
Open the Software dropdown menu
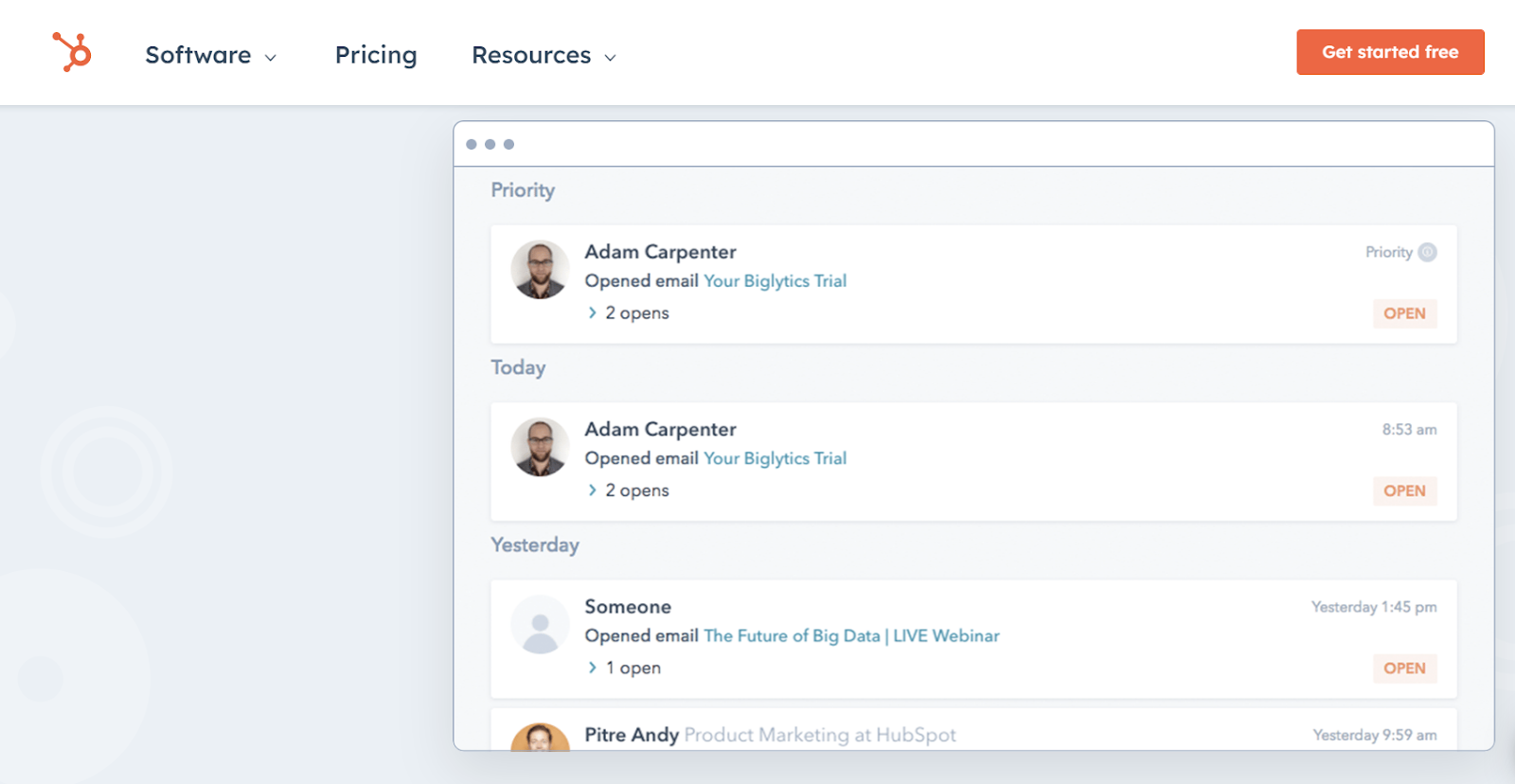[210, 55]
